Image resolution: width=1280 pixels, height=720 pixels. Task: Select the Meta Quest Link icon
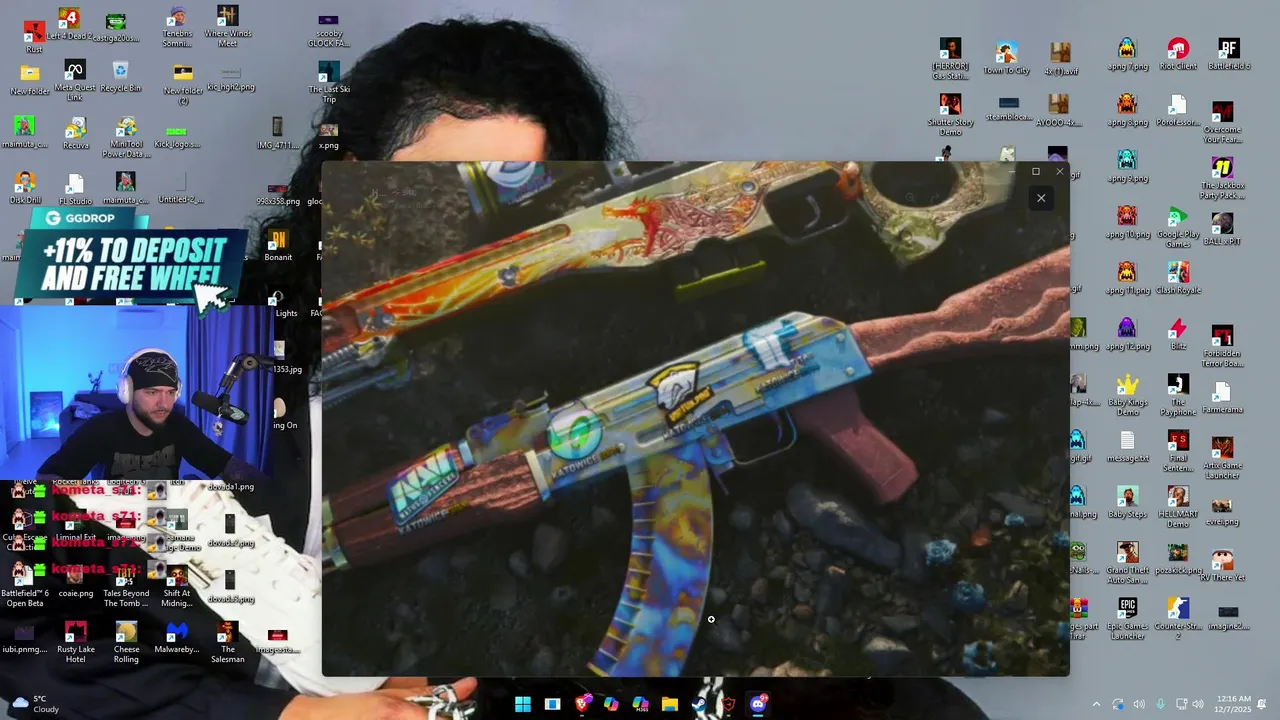(x=75, y=80)
